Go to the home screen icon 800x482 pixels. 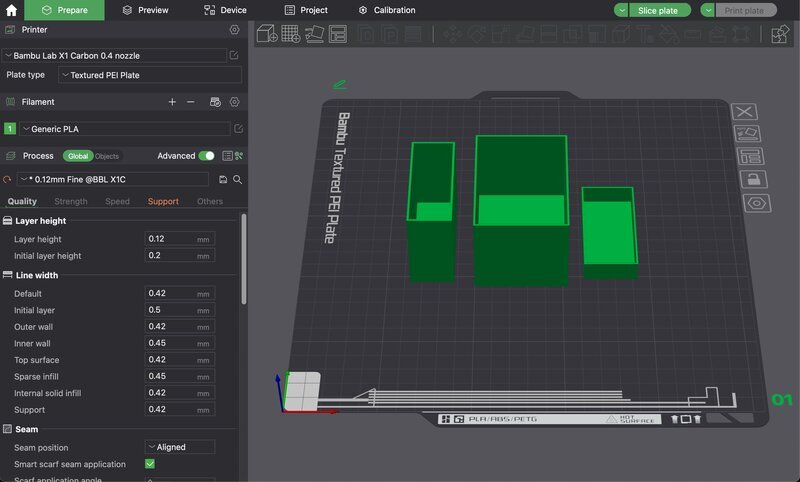coord(11,10)
